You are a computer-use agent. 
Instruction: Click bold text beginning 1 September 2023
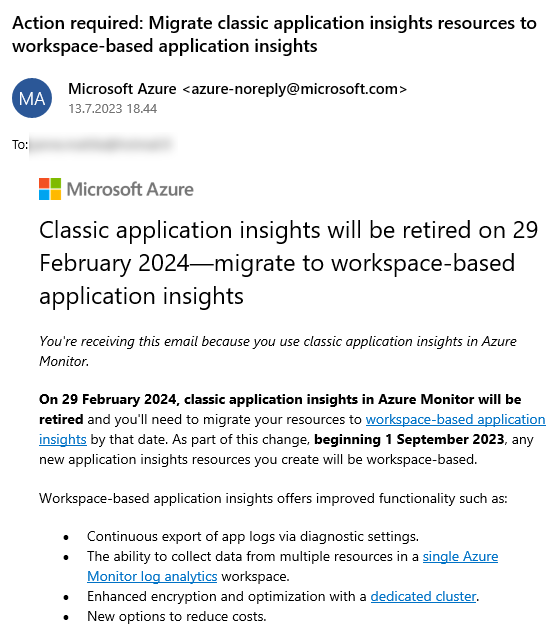(x=409, y=440)
